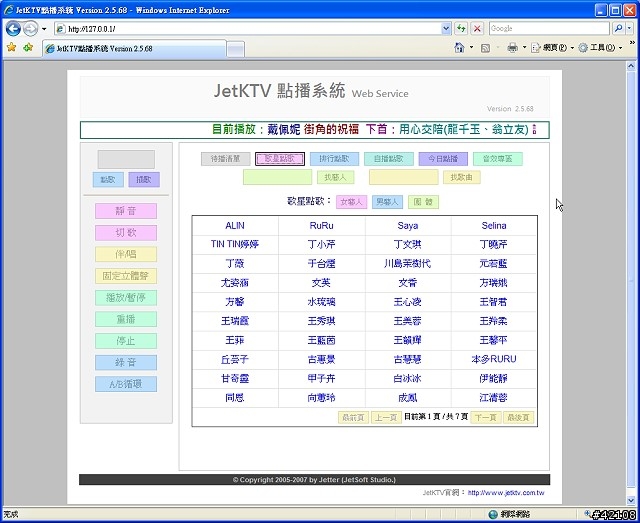
Task: Start recording with 錄音 button
Action: click(126, 363)
